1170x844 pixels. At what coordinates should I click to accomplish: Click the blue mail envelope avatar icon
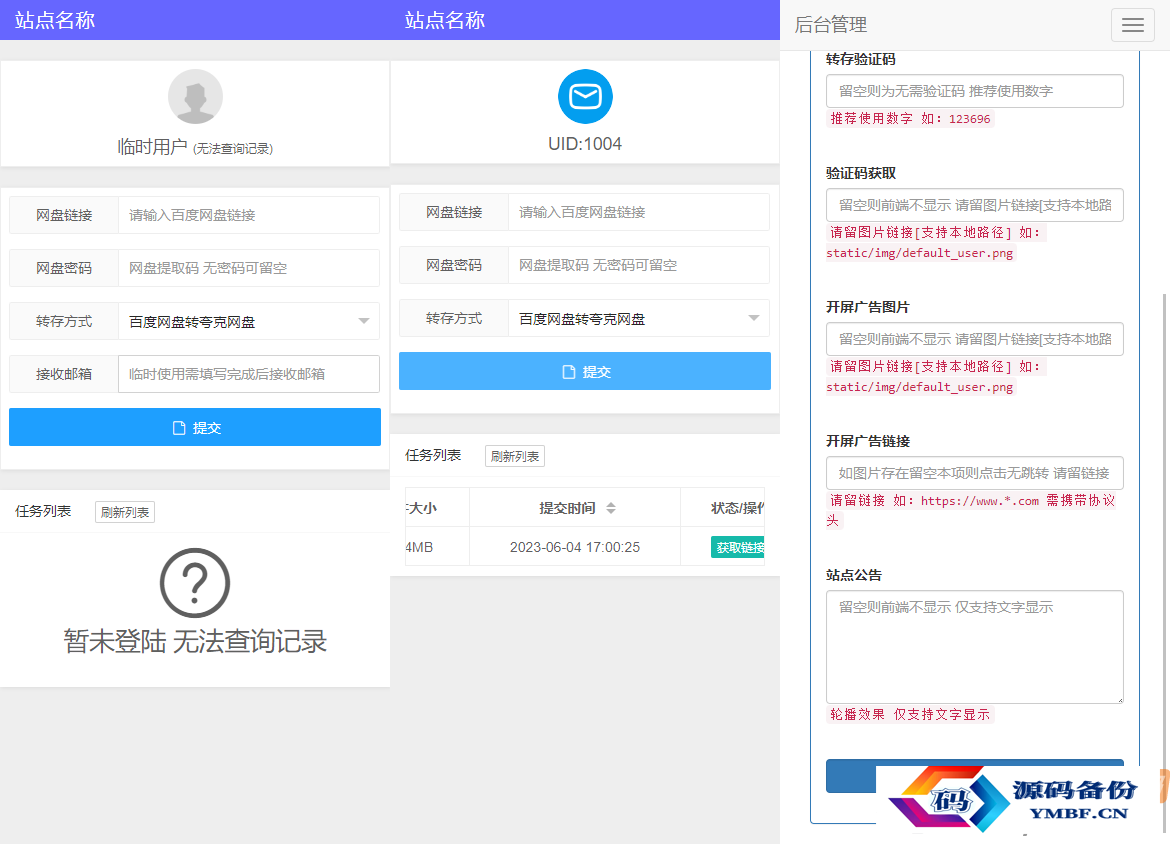click(585, 96)
